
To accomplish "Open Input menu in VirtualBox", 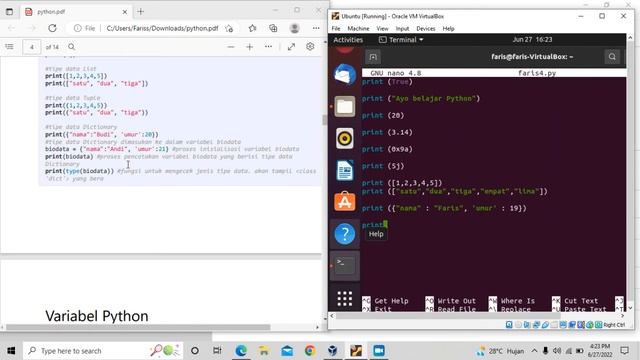I will point(402,29).
